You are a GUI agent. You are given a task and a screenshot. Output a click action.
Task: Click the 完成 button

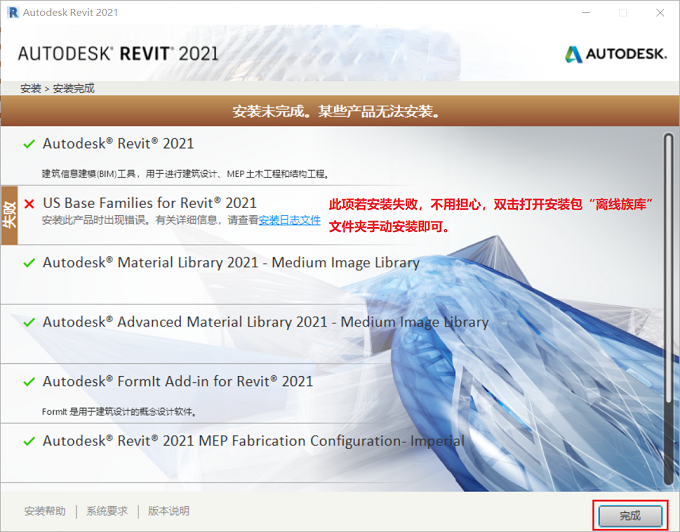(x=630, y=516)
